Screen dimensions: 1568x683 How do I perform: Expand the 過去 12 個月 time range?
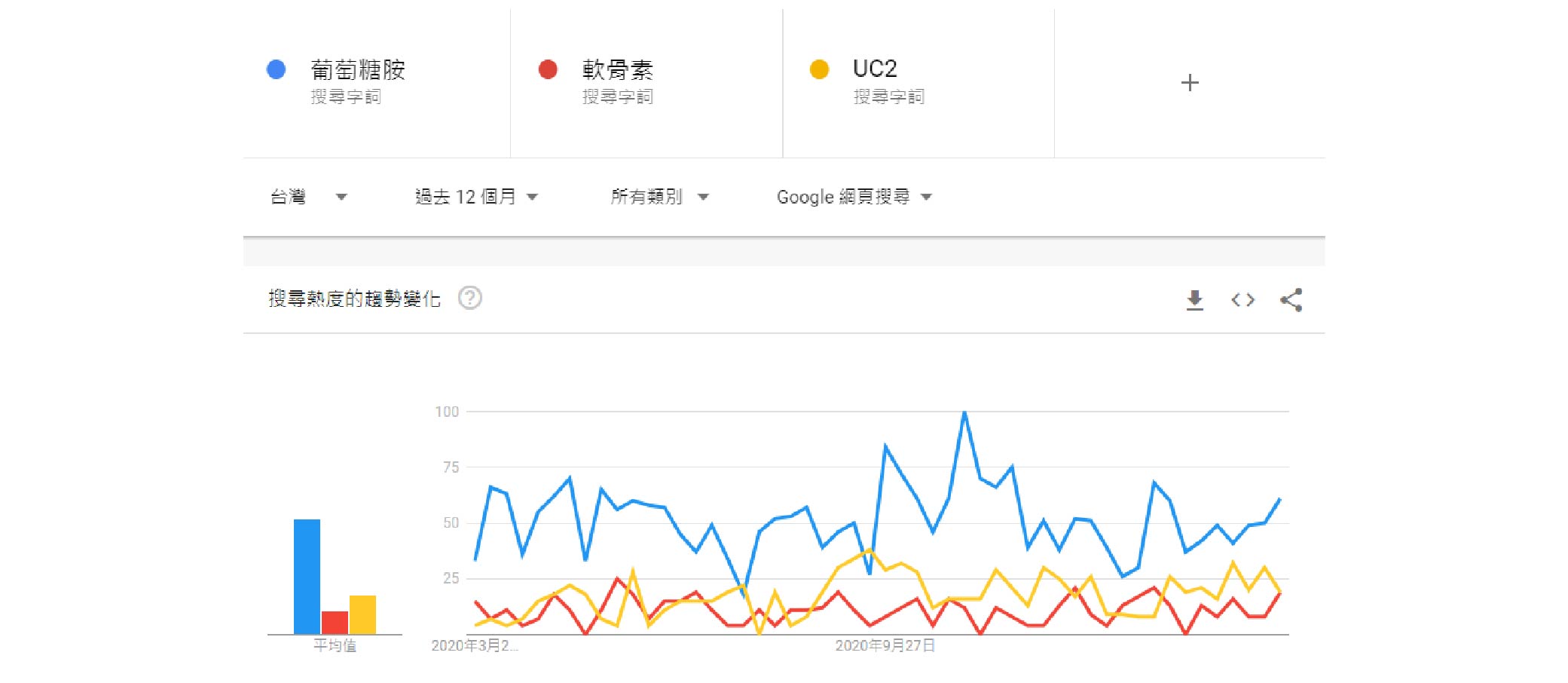pos(476,197)
